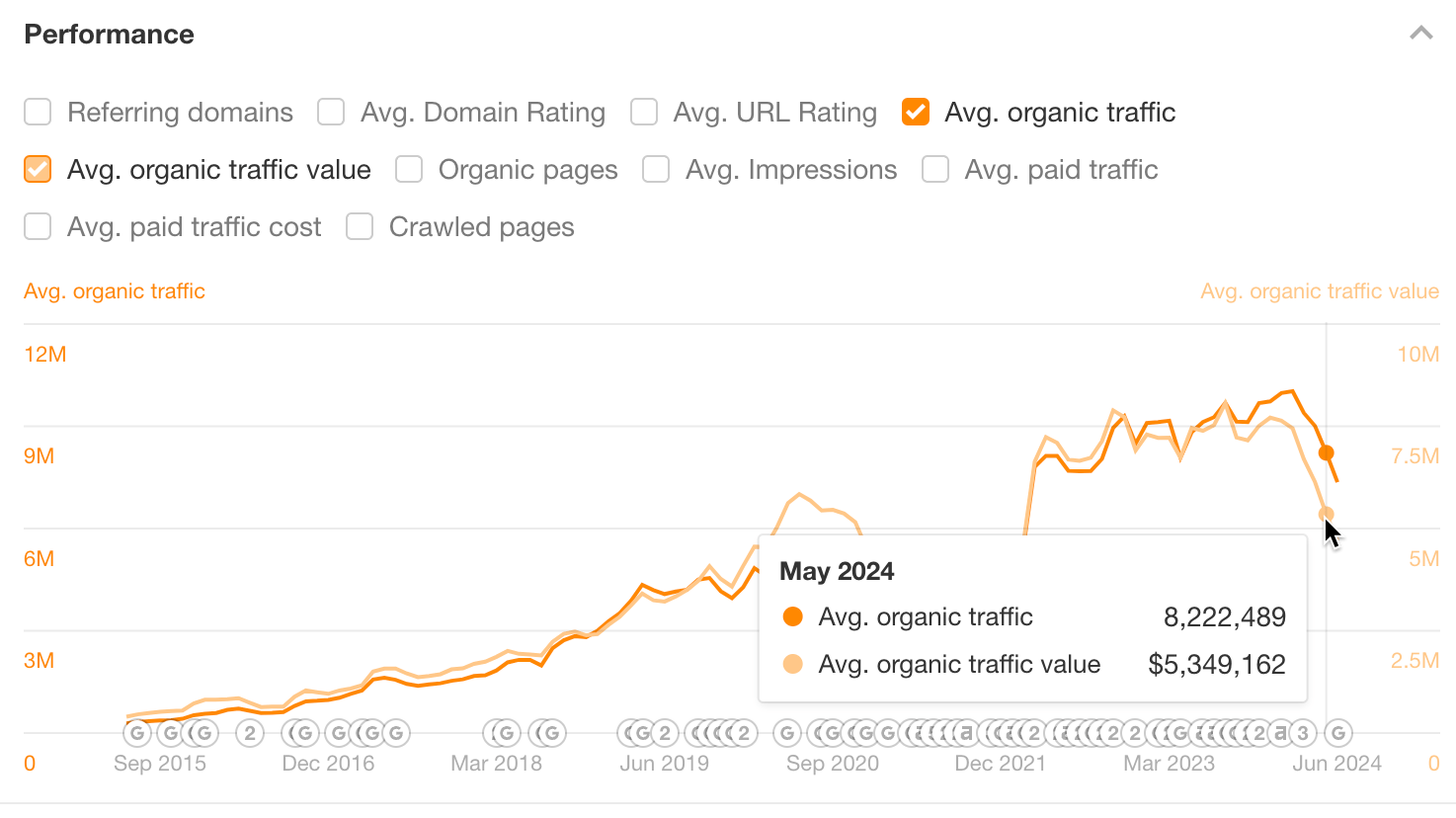
Task: Click the "2" update badge near Mar 2023
Action: (1135, 732)
